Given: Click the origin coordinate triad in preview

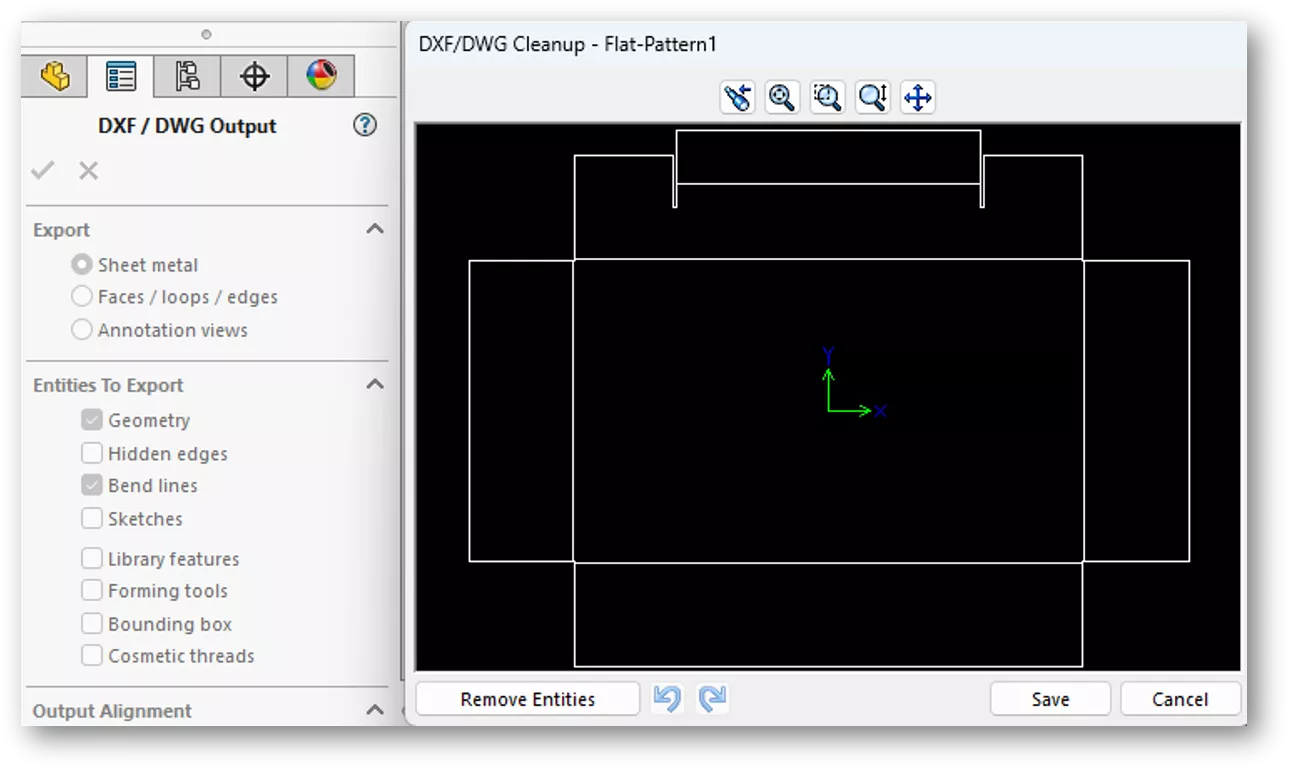Looking at the screenshot, I should pos(853,382).
